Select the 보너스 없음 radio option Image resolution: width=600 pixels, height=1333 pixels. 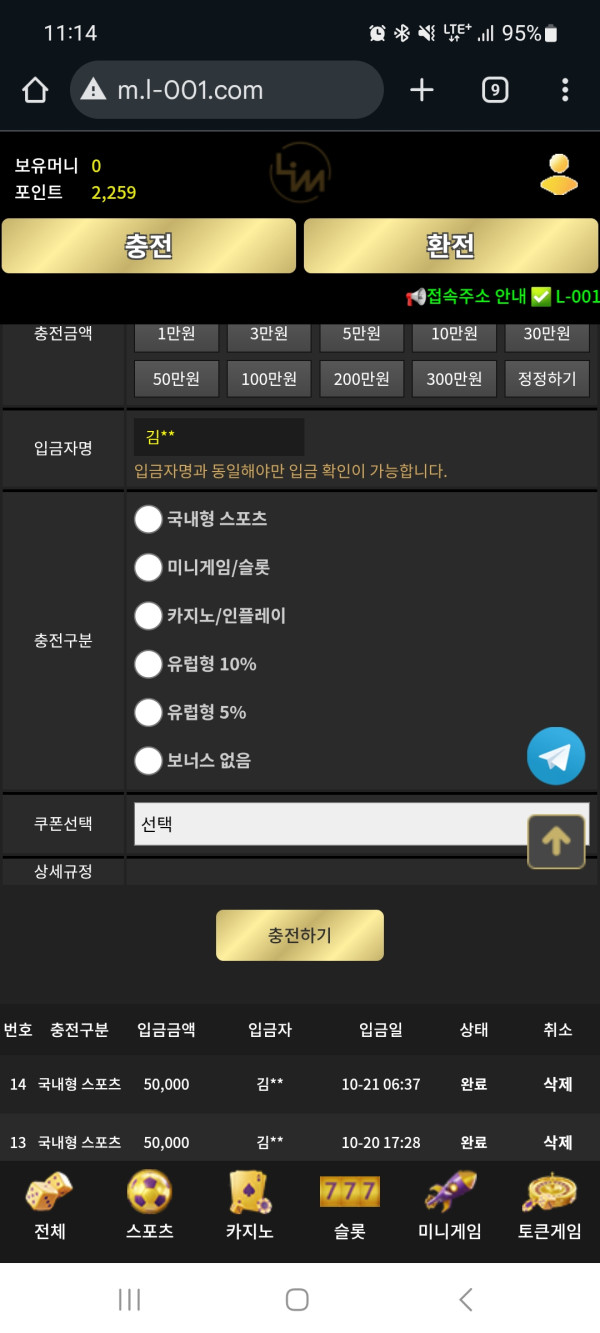point(148,761)
